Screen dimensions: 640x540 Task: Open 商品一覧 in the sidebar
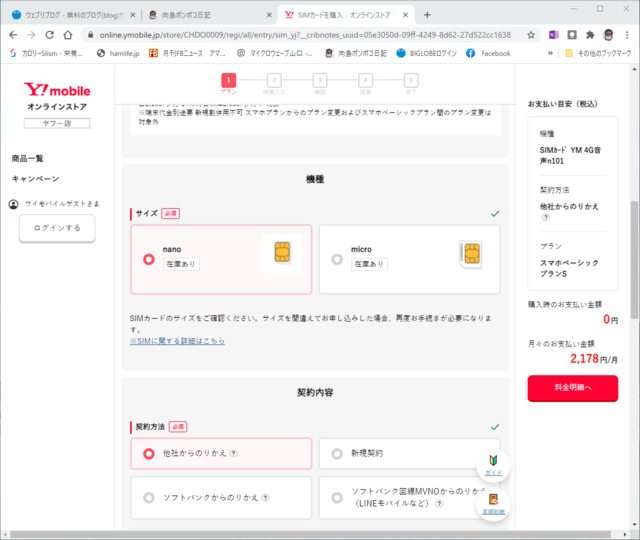click(27, 158)
